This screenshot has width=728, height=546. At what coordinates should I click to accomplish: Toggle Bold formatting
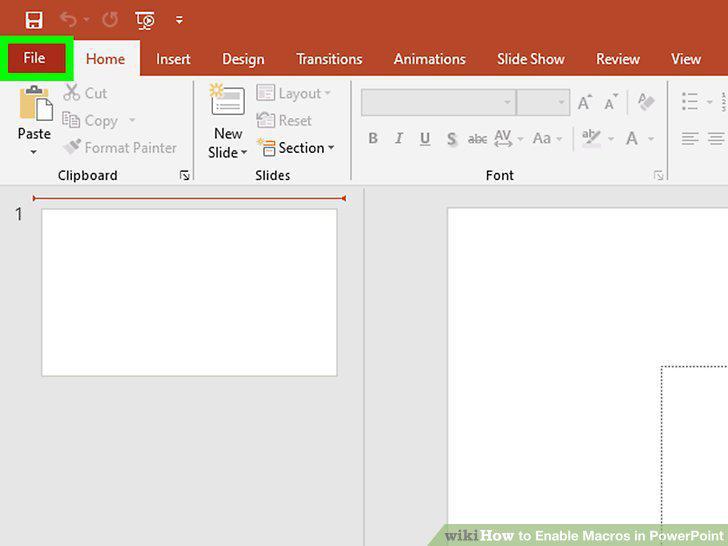[373, 138]
